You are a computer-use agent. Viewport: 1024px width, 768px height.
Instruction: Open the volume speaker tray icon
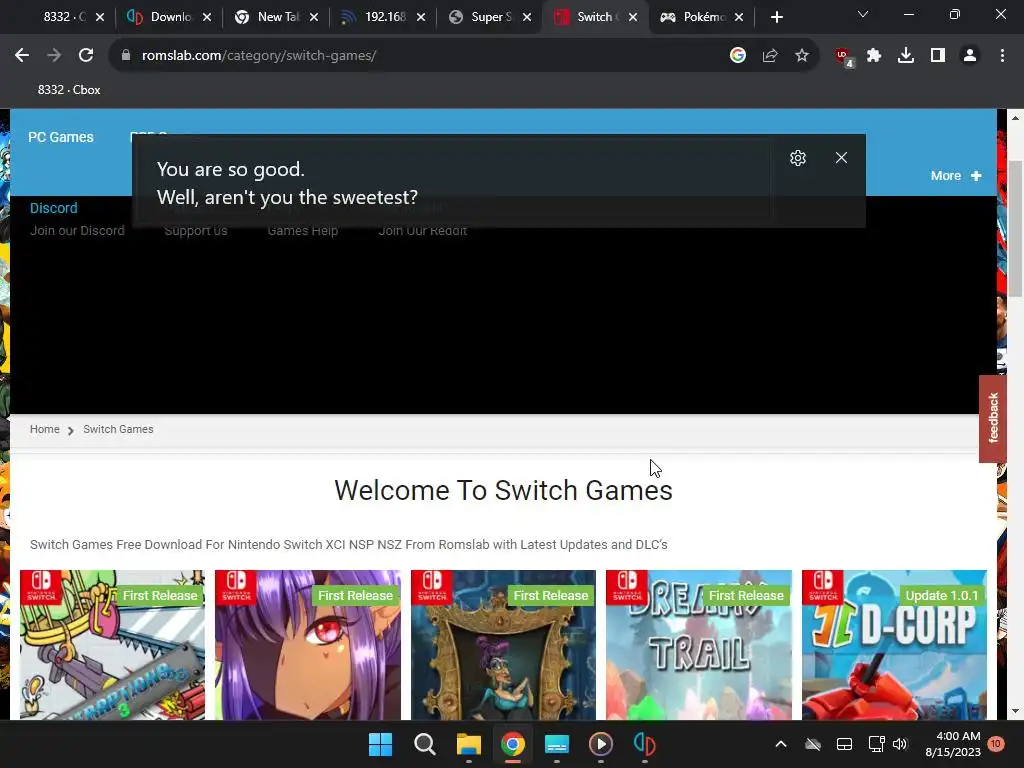[900, 744]
